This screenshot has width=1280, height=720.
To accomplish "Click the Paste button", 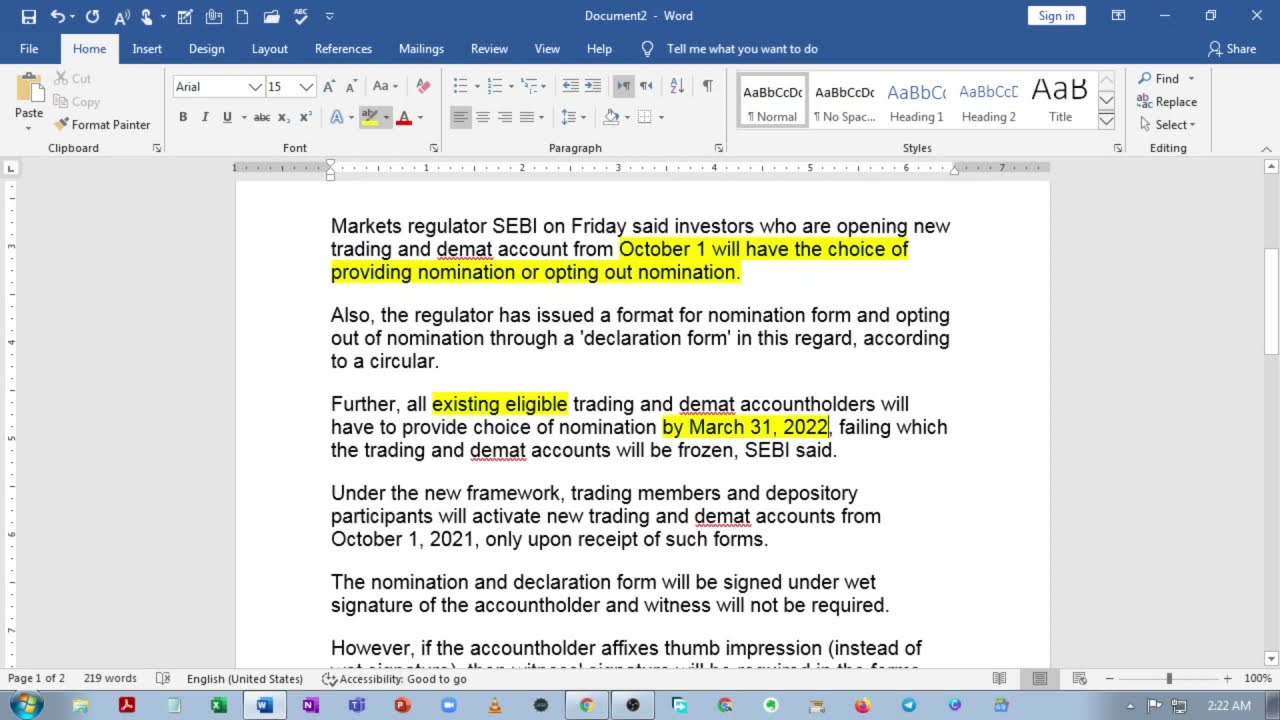I will click(x=29, y=102).
